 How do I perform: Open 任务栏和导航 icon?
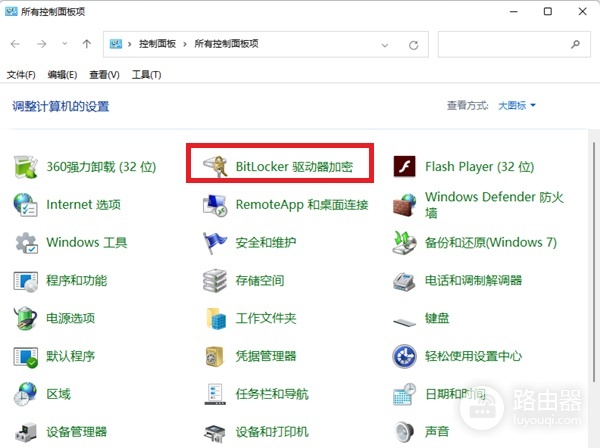tap(215, 394)
